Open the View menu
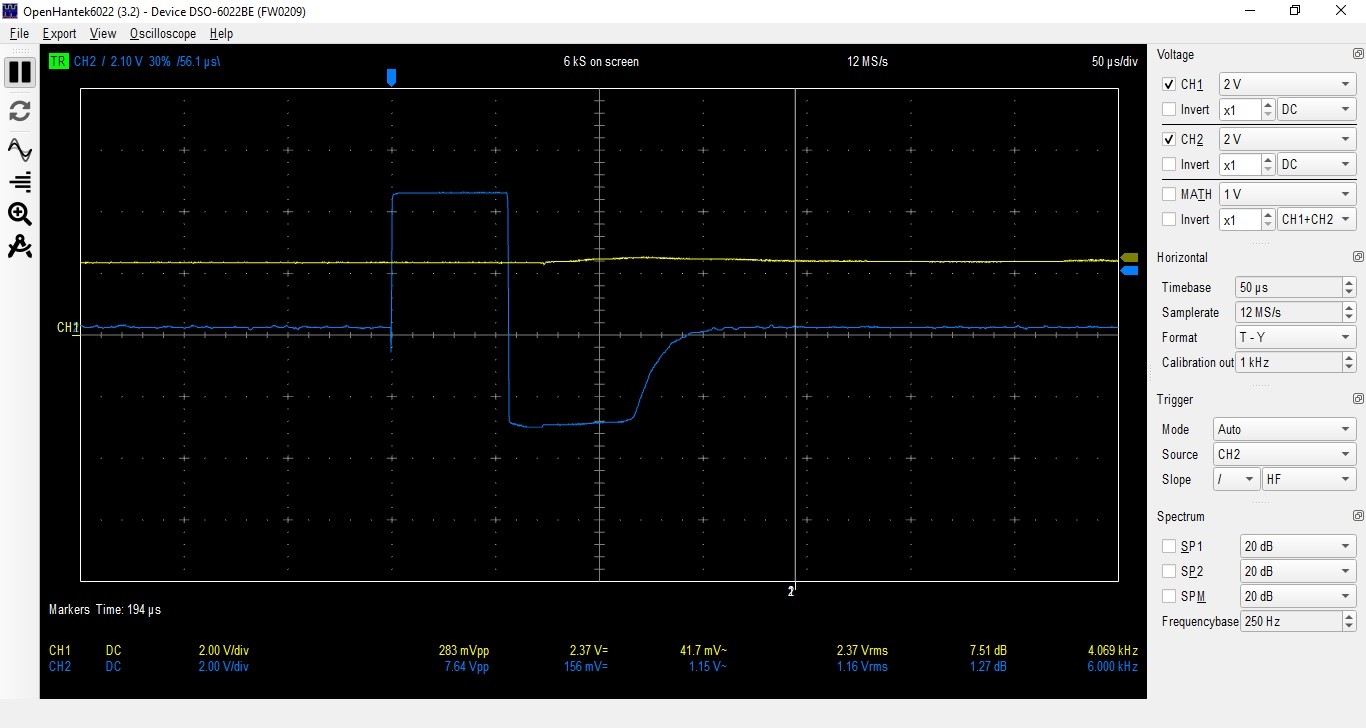 103,34
